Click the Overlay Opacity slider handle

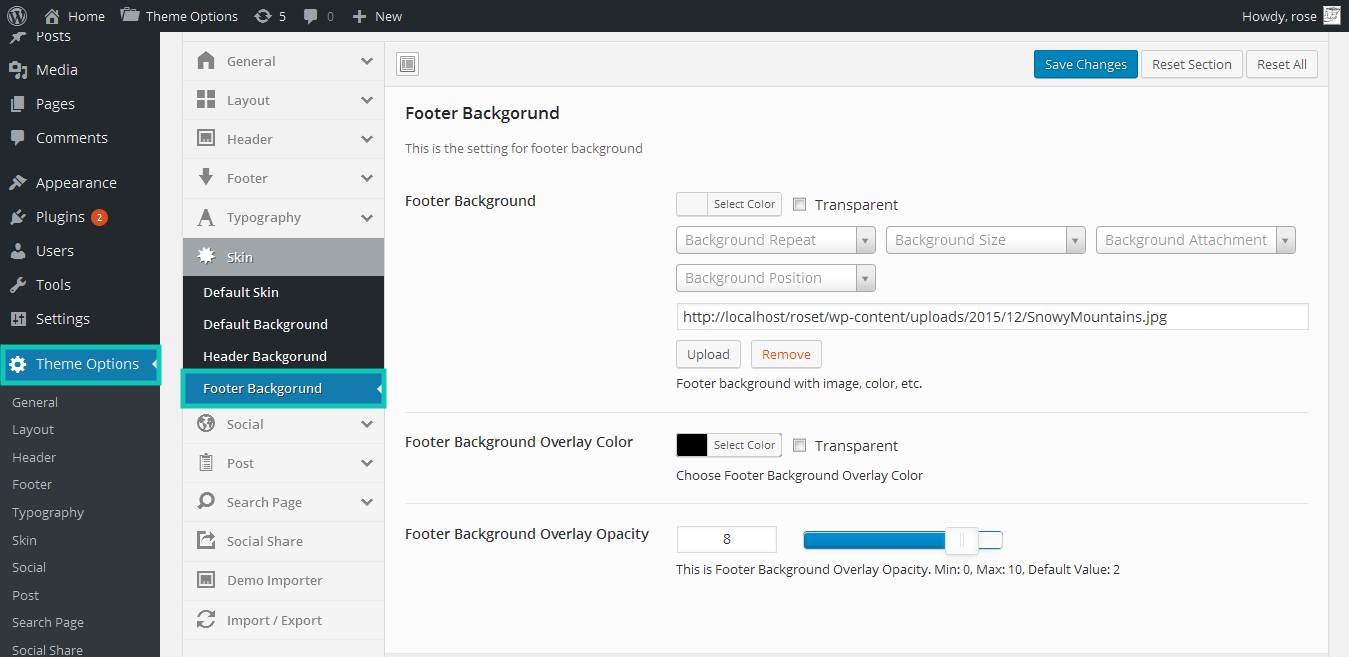tap(961, 541)
